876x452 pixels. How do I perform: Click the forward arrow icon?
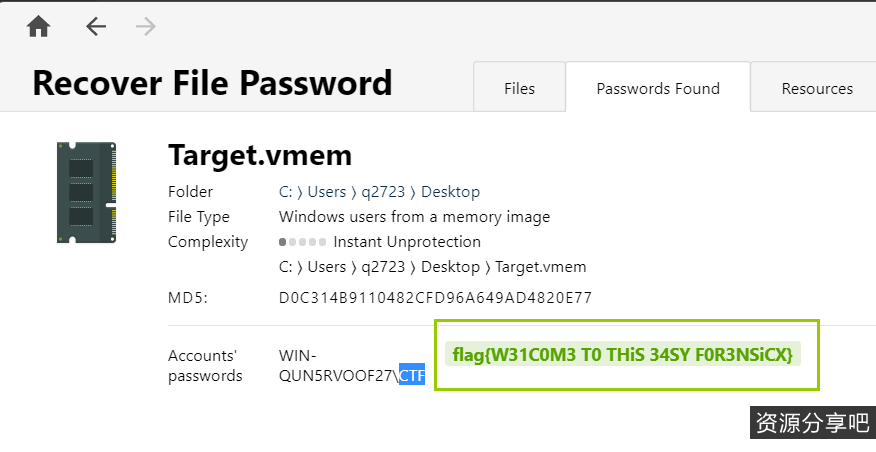pos(146,27)
